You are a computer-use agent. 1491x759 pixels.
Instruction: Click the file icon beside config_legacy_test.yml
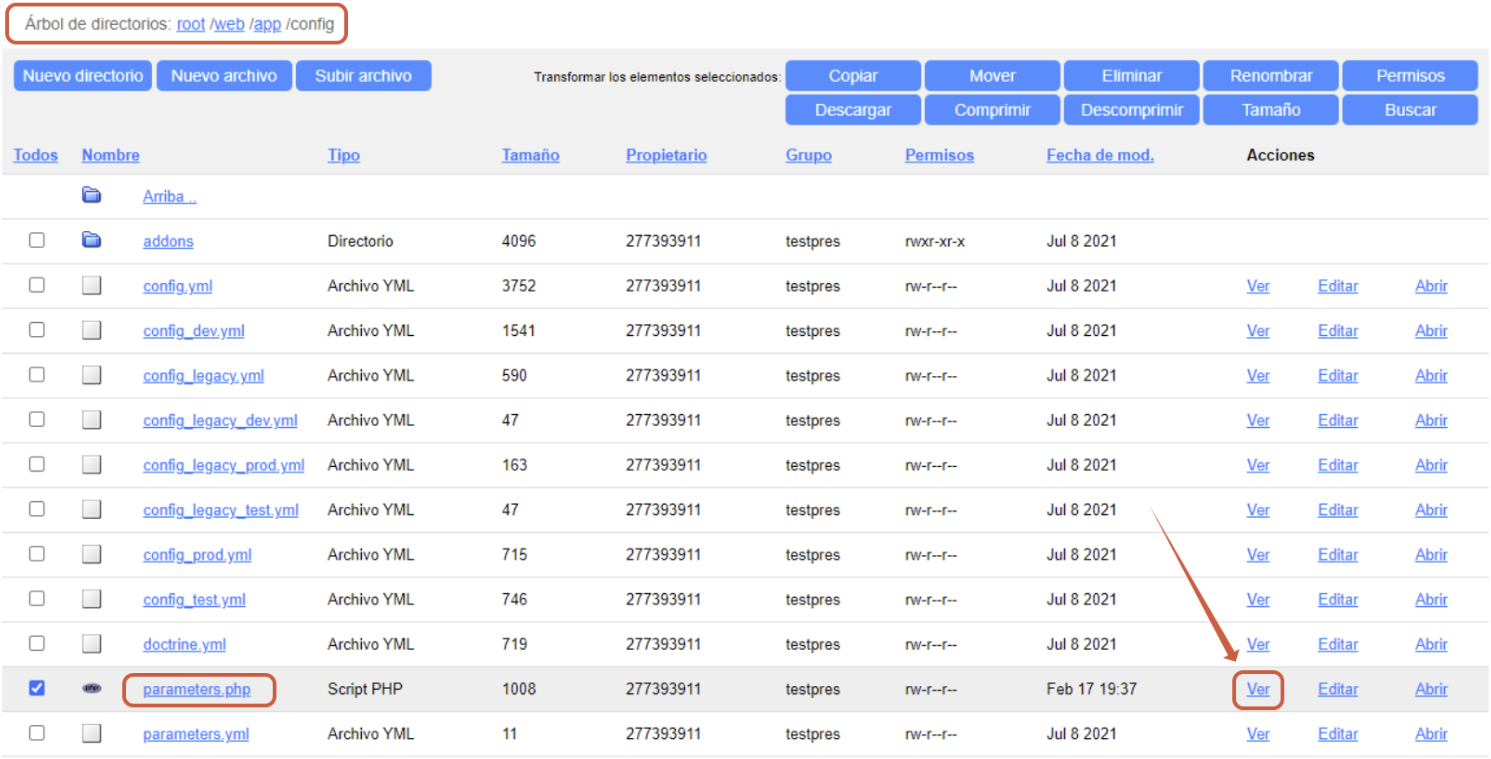pyautogui.click(x=92, y=509)
